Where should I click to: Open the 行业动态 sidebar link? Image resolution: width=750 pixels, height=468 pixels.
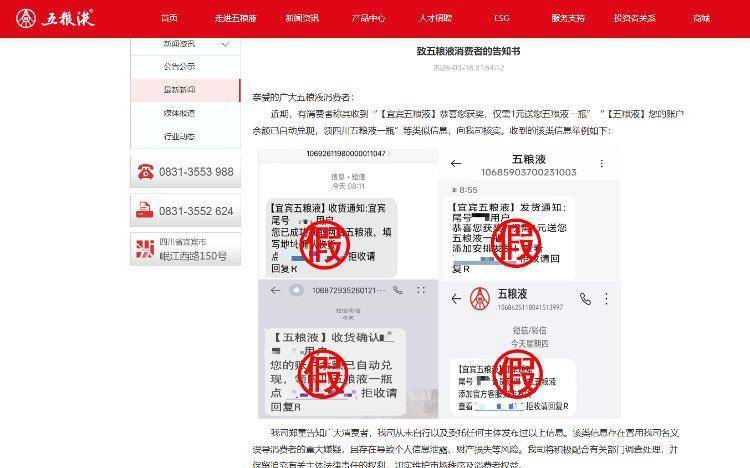tap(180, 136)
